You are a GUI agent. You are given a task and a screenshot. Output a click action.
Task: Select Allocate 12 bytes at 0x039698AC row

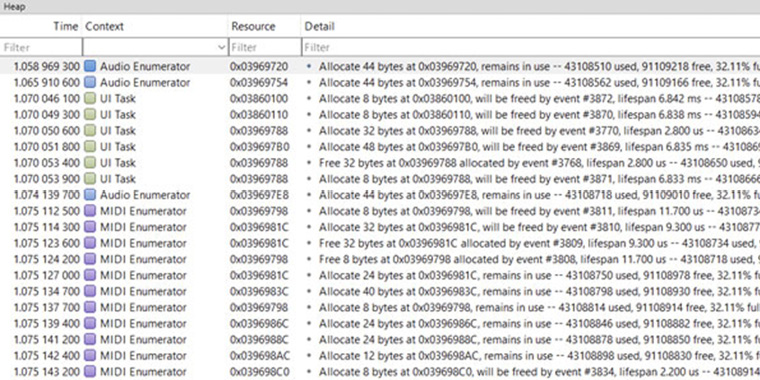[x=380, y=356]
